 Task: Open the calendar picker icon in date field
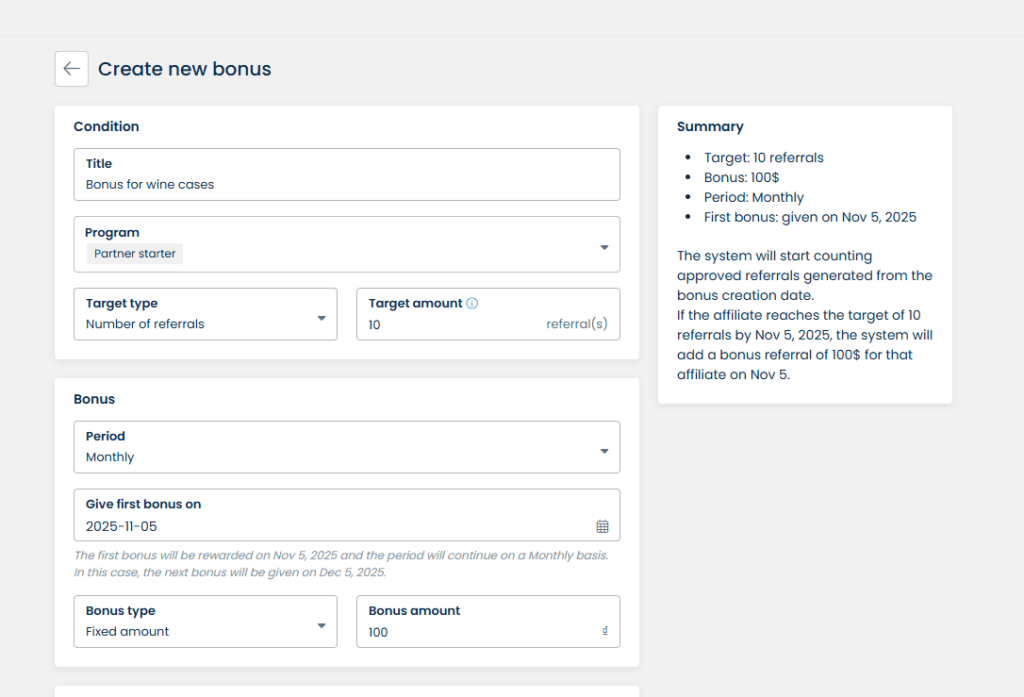(x=602, y=526)
